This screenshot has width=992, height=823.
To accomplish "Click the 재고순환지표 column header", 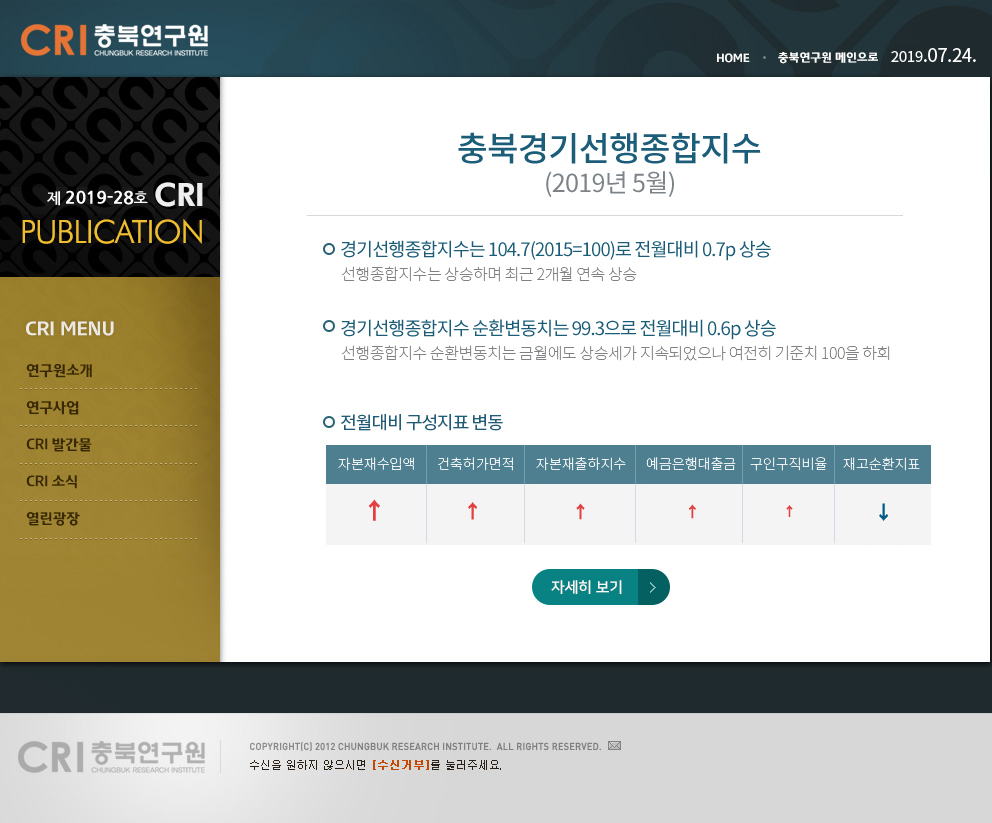I will pos(883,464).
